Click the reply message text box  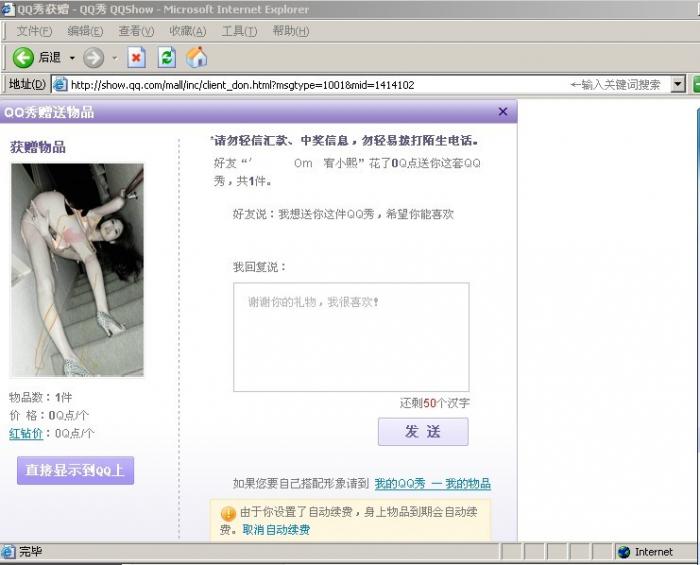pos(351,337)
